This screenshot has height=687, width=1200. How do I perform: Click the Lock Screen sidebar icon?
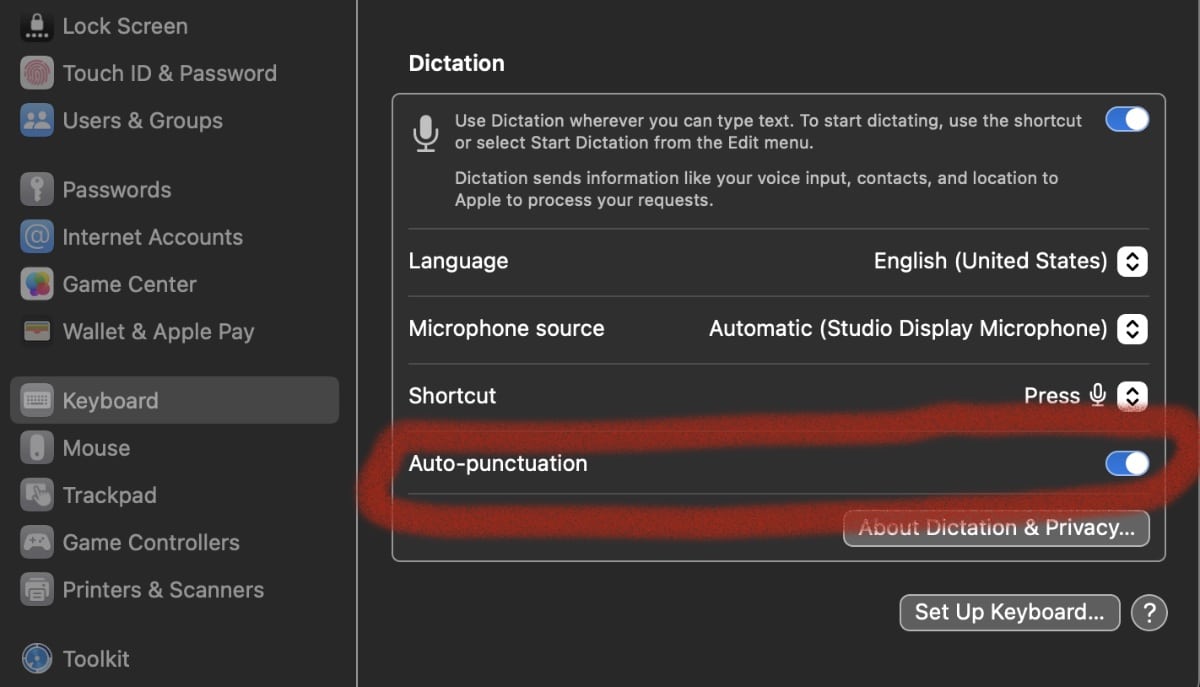tap(37, 26)
